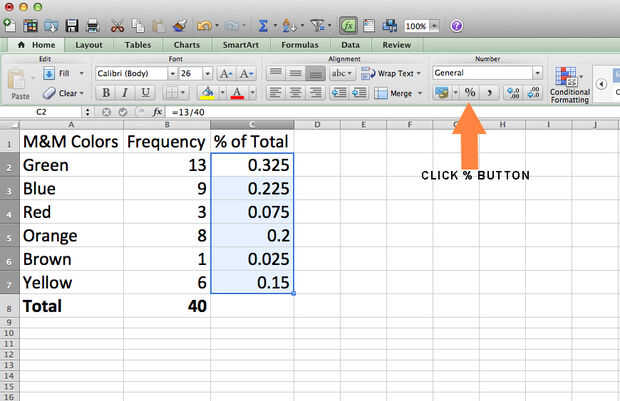620x401 pixels.
Task: Cut selection with scissors icon
Action: point(117,26)
